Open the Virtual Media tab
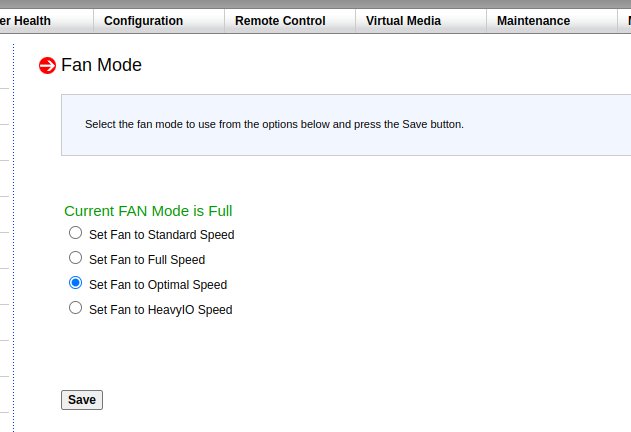Image resolution: width=631 pixels, height=432 pixels. point(403,21)
